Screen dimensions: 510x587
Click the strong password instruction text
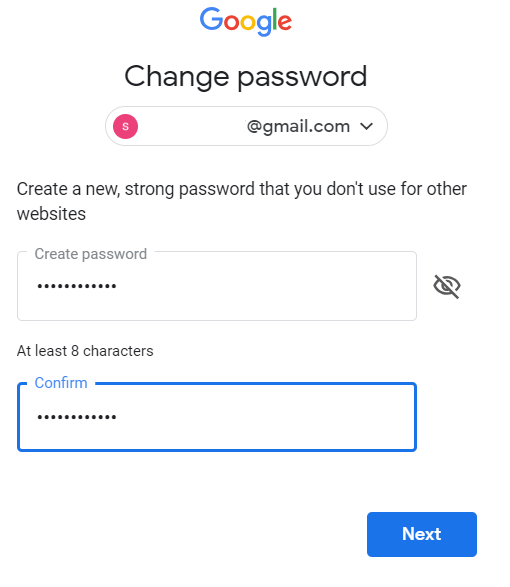pyautogui.click(x=242, y=201)
